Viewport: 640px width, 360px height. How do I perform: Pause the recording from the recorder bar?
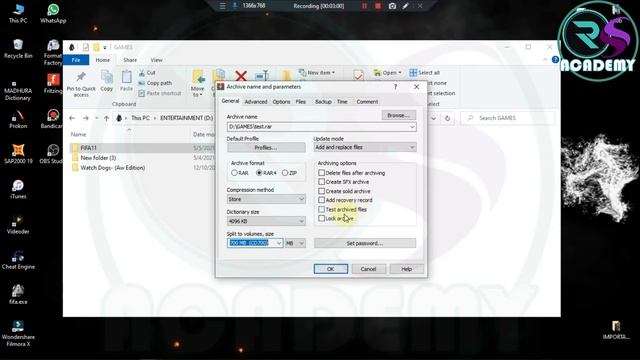364,6
